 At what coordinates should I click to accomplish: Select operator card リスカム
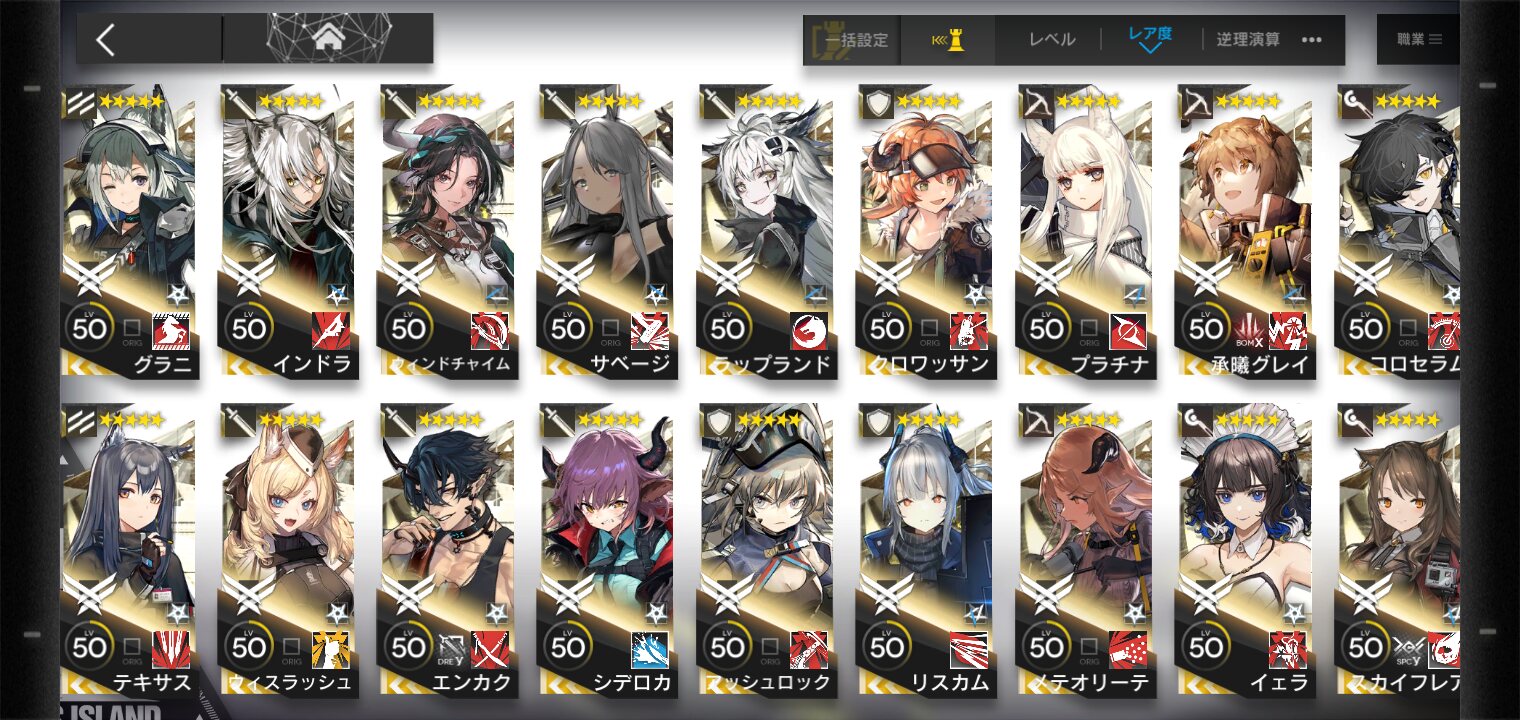(x=926, y=551)
